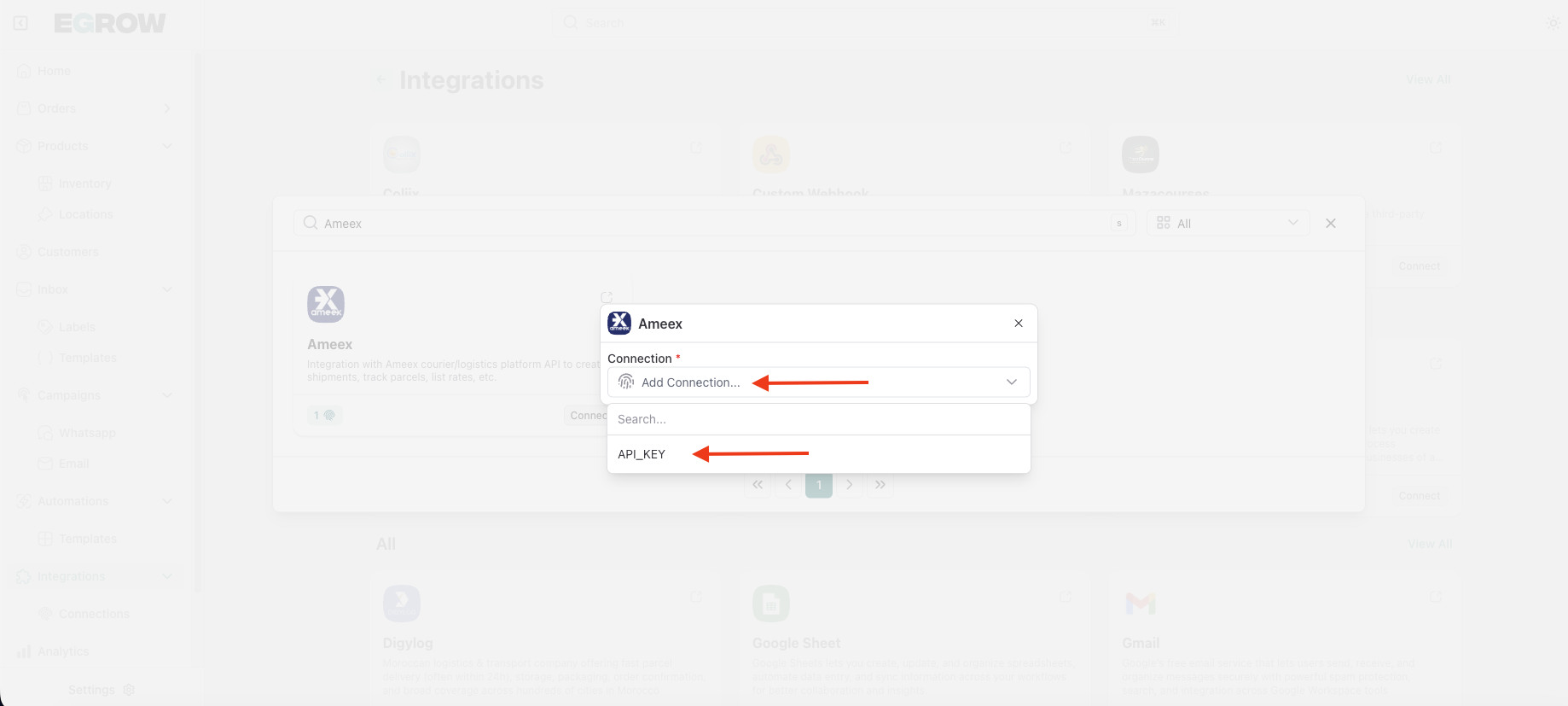The height and width of the screenshot is (706, 1568).
Task: Open Integrations in the sidebar
Action: coord(71,576)
